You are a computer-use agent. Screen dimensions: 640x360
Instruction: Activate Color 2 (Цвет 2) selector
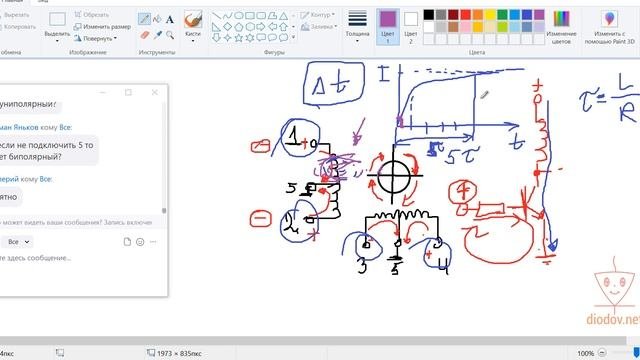pyautogui.click(x=411, y=27)
